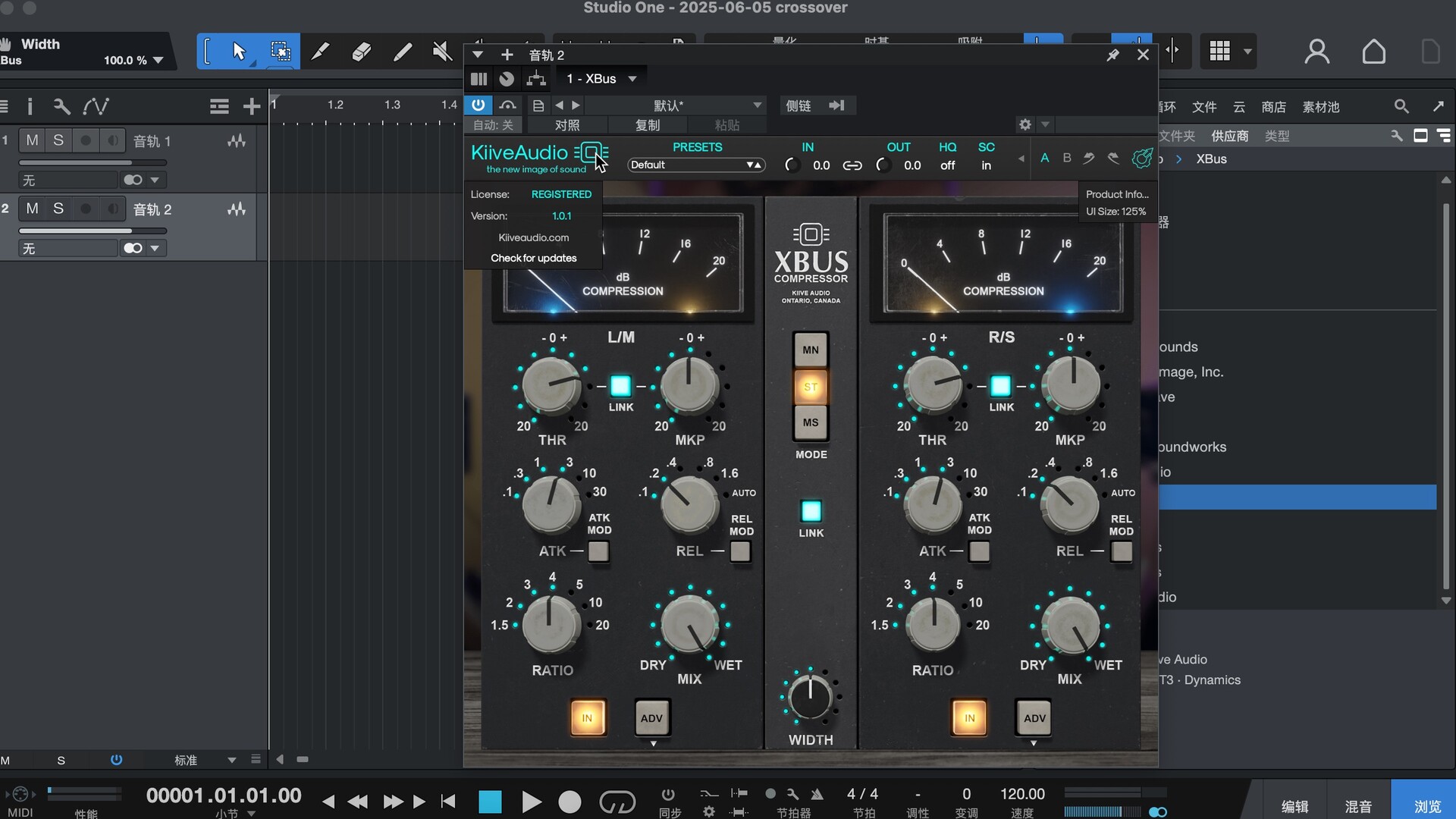Toggle the IN/OUT gain link chain icon
Image resolution: width=1456 pixels, height=819 pixels.
coord(852,165)
